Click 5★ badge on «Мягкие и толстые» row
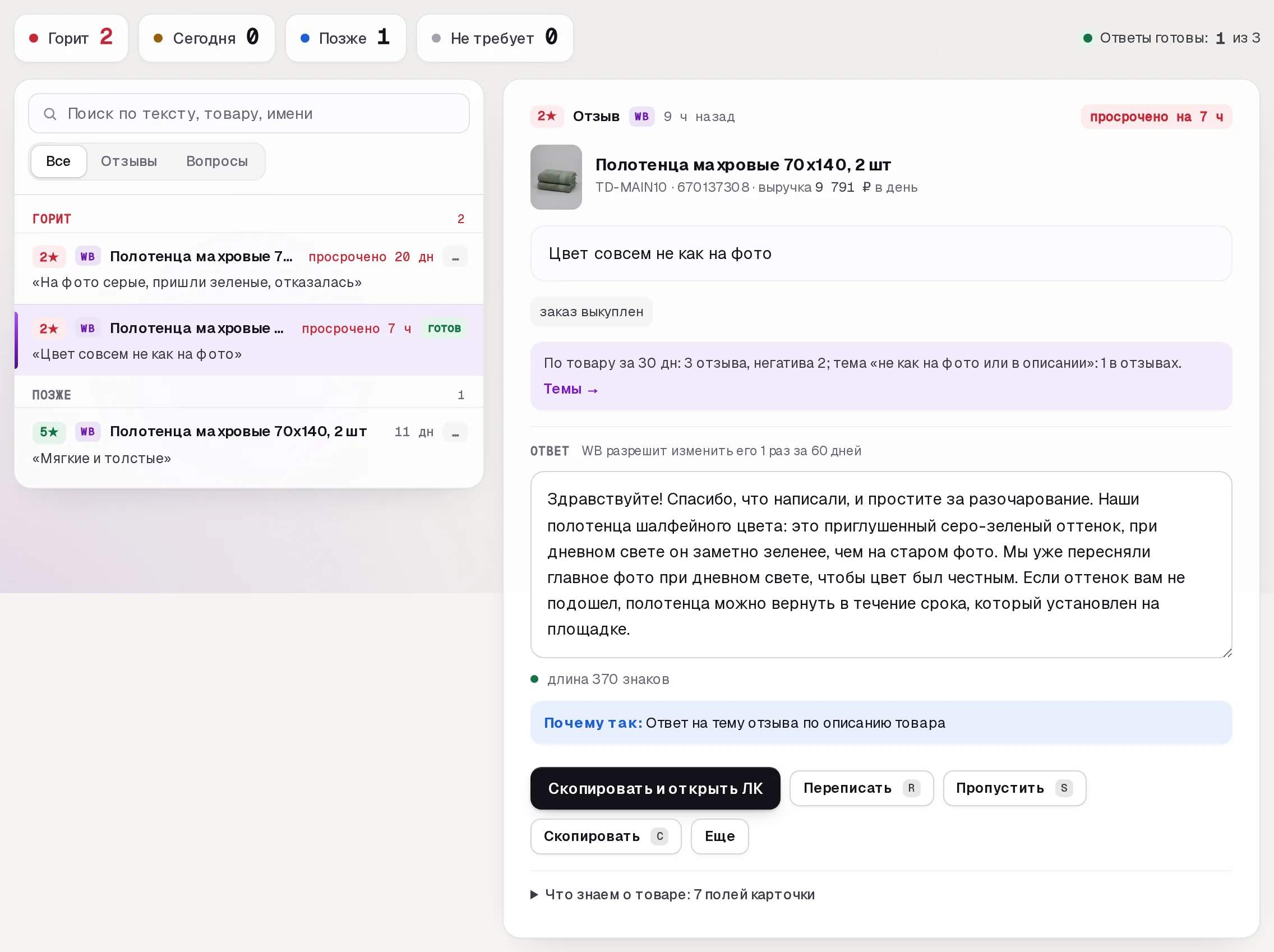The image size is (1274, 952). pos(49,432)
